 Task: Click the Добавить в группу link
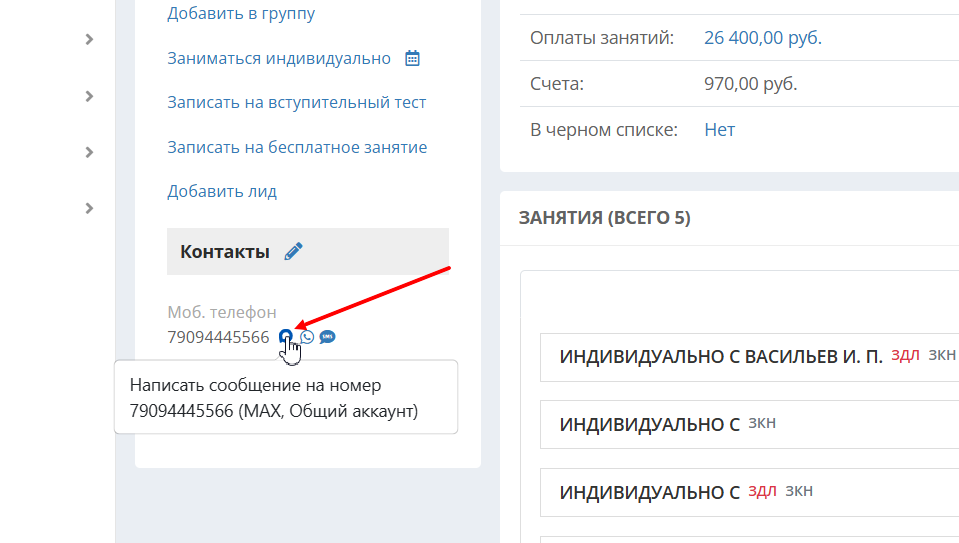tap(241, 14)
